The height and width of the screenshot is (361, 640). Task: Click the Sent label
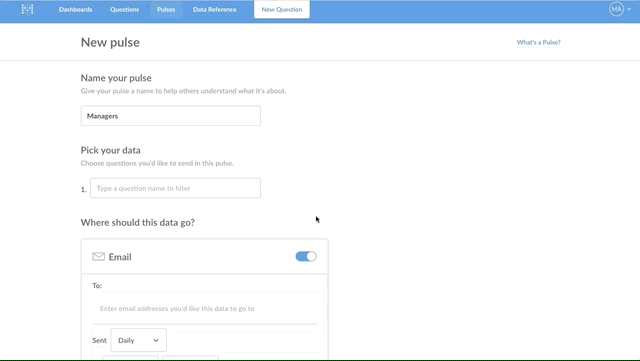pos(99,340)
